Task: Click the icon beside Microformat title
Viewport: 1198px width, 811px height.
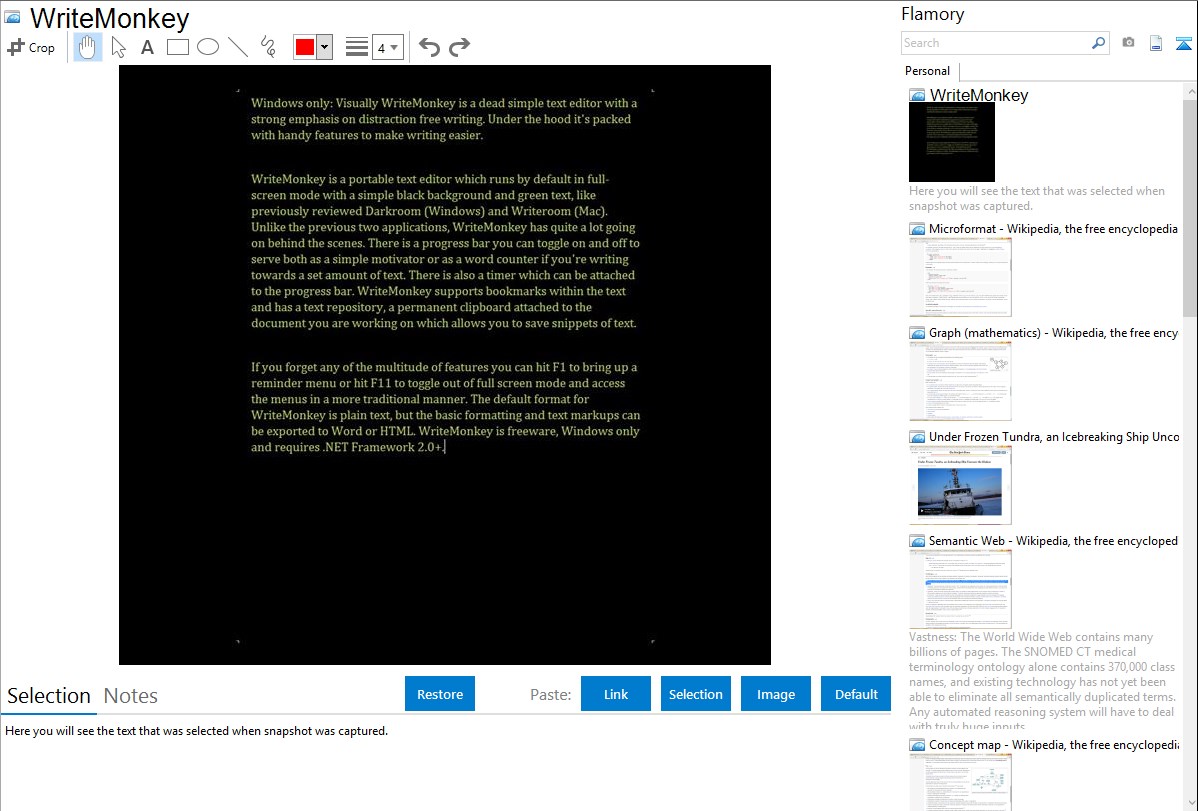Action: pyautogui.click(x=917, y=229)
